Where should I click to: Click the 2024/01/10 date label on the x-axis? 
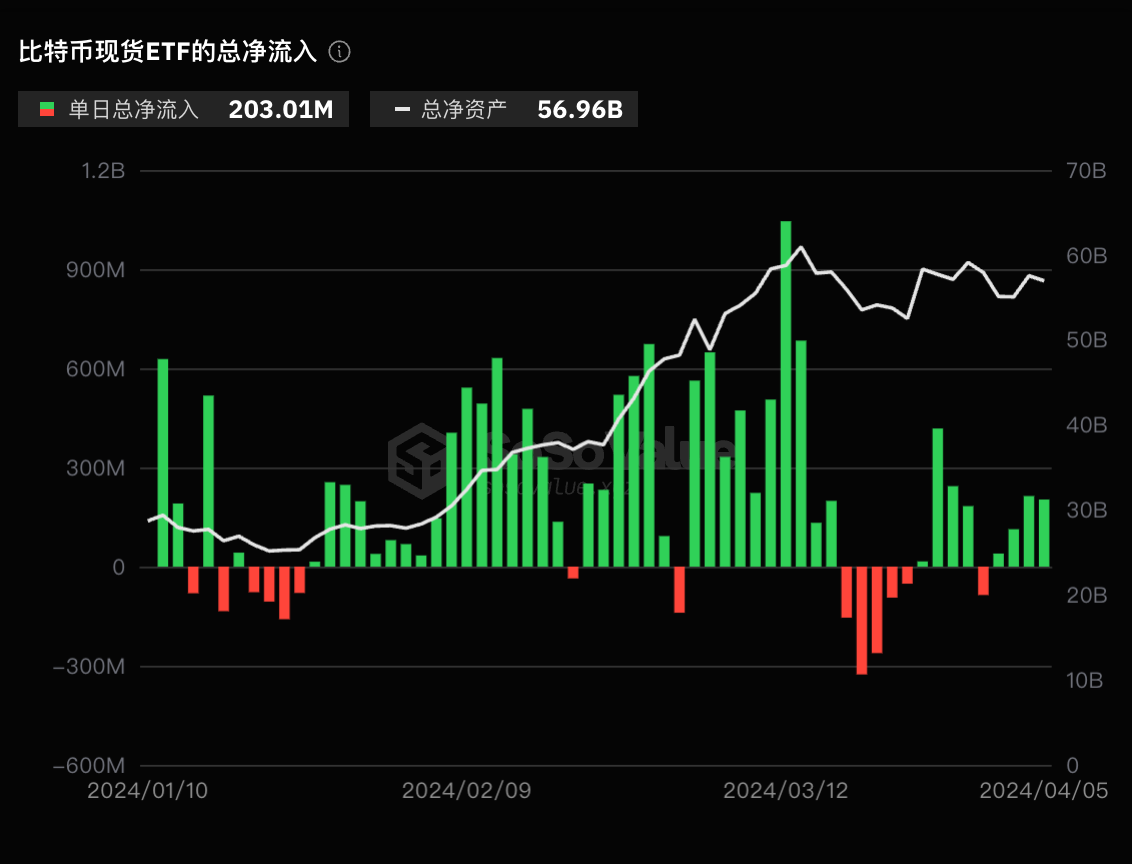148,791
